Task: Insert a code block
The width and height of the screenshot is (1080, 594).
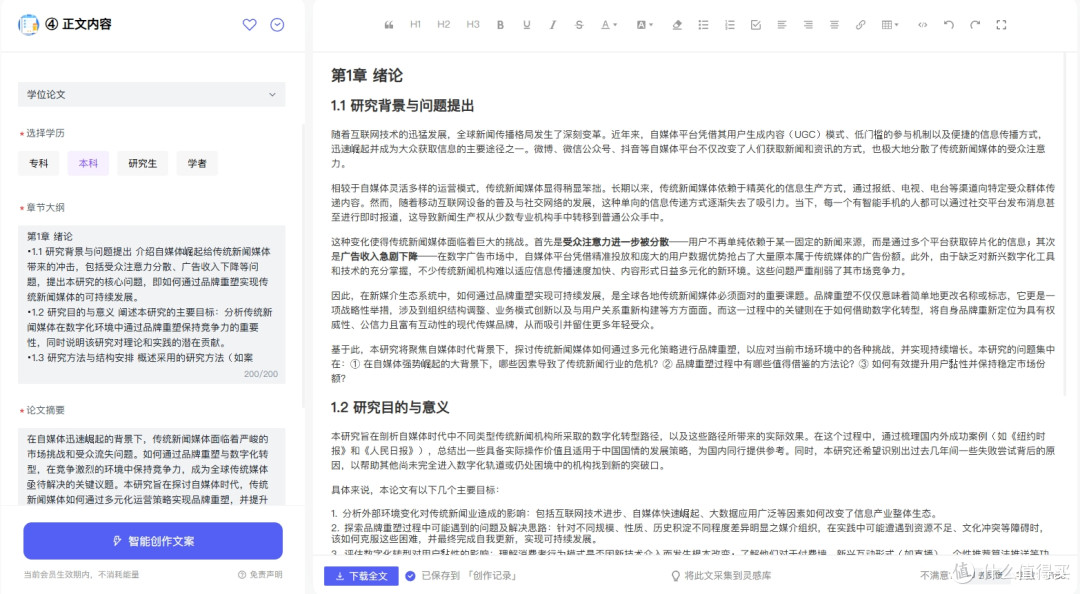Action: 922,25
